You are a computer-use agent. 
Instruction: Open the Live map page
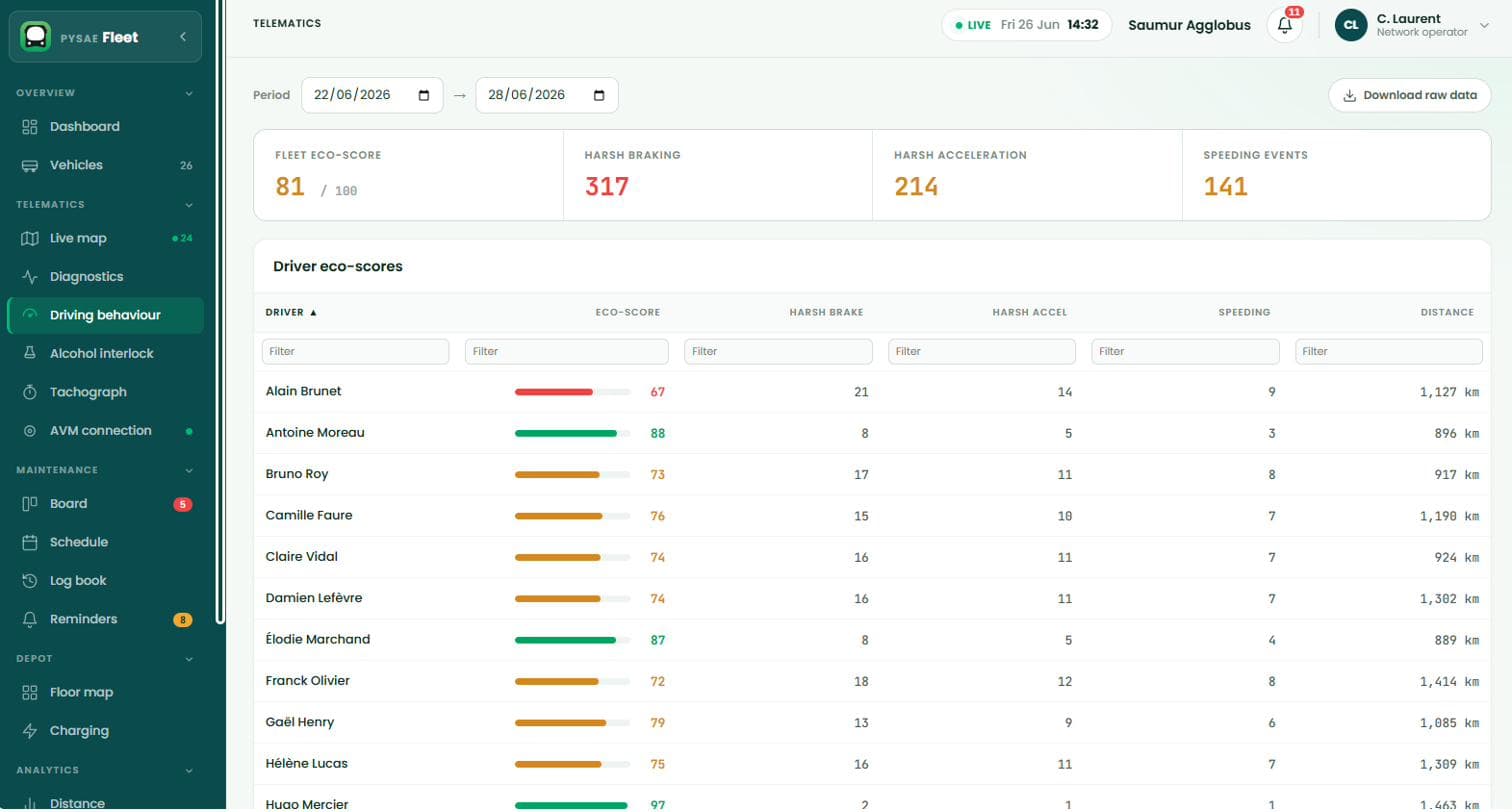[105, 239]
